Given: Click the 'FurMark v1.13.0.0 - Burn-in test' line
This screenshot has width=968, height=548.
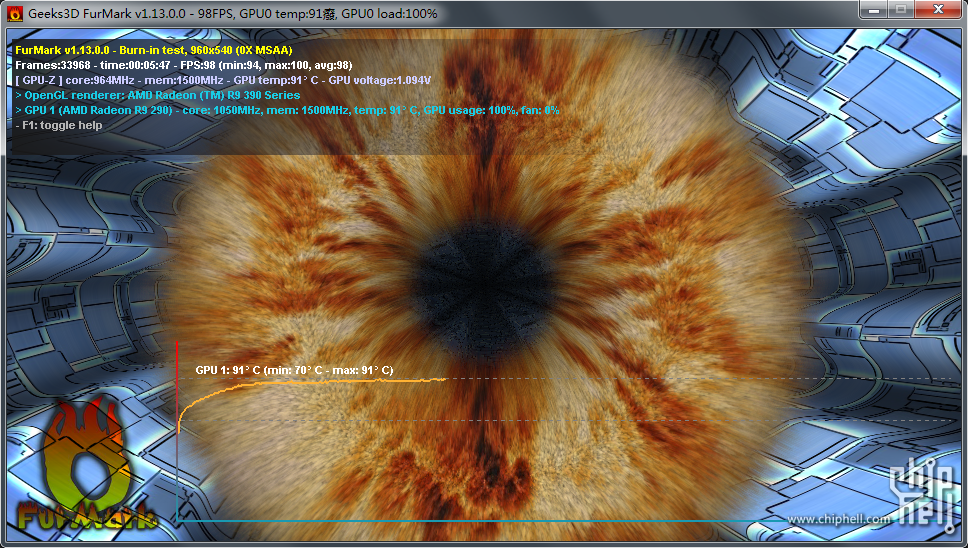Looking at the screenshot, I should click(x=154, y=50).
